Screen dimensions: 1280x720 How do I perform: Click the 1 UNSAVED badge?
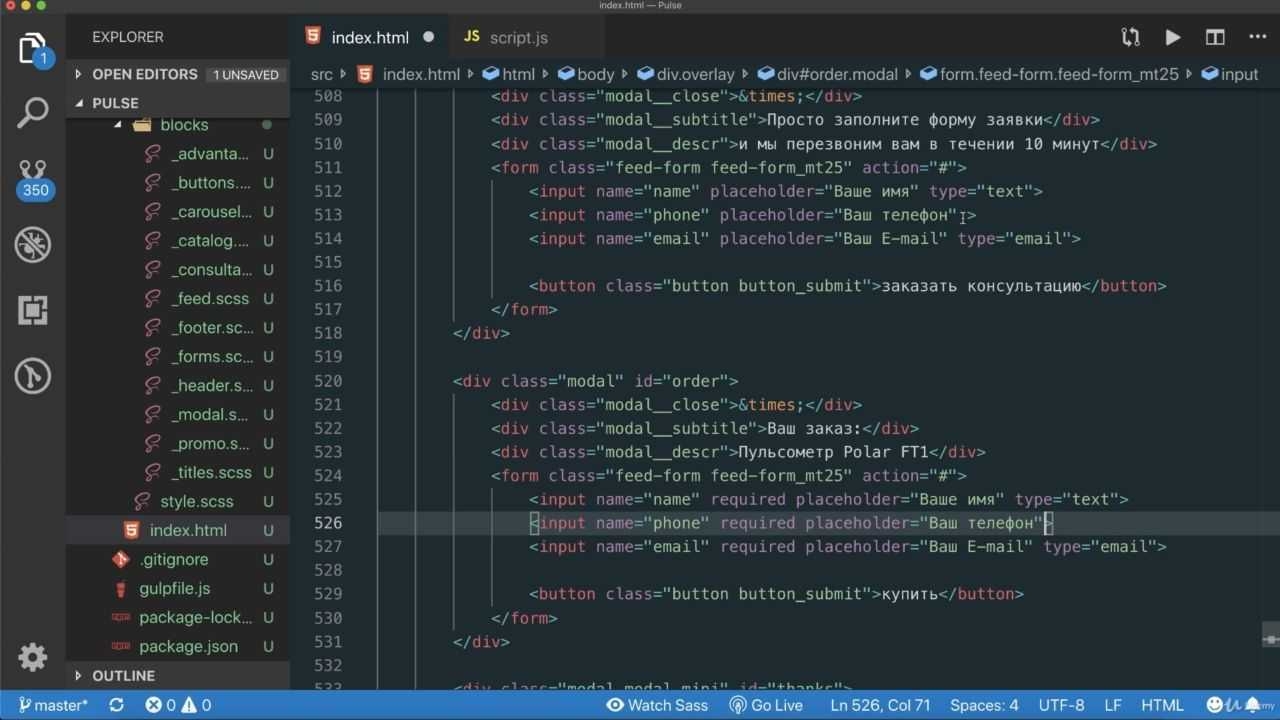coord(246,75)
